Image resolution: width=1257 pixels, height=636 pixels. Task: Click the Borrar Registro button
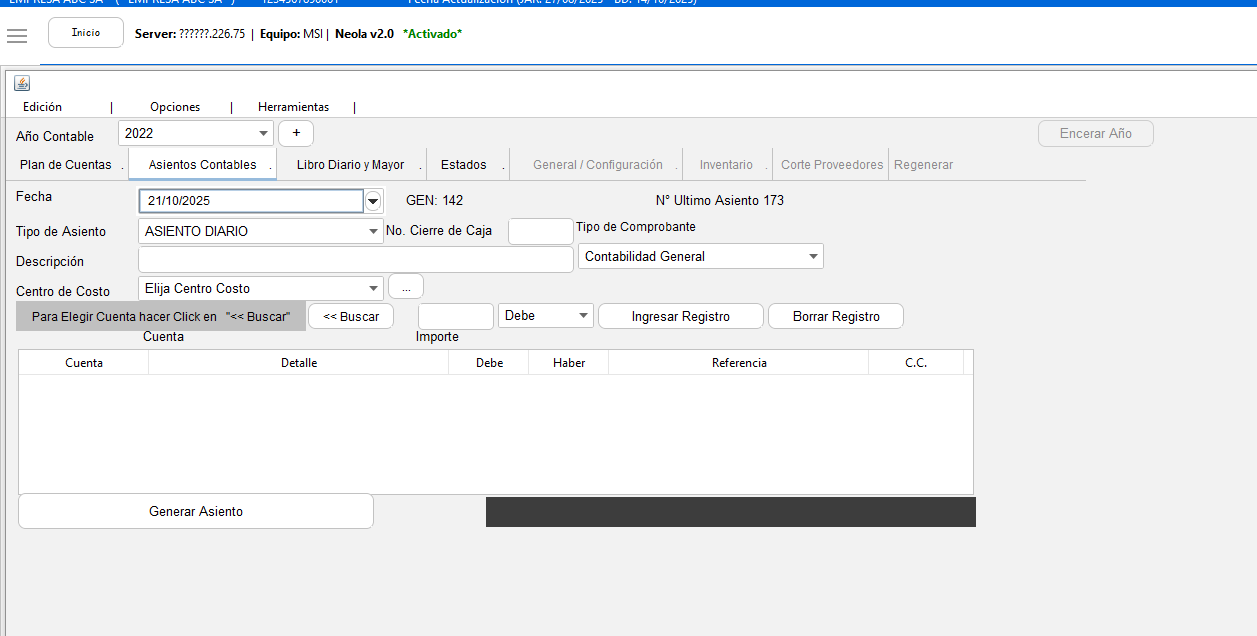tap(836, 316)
